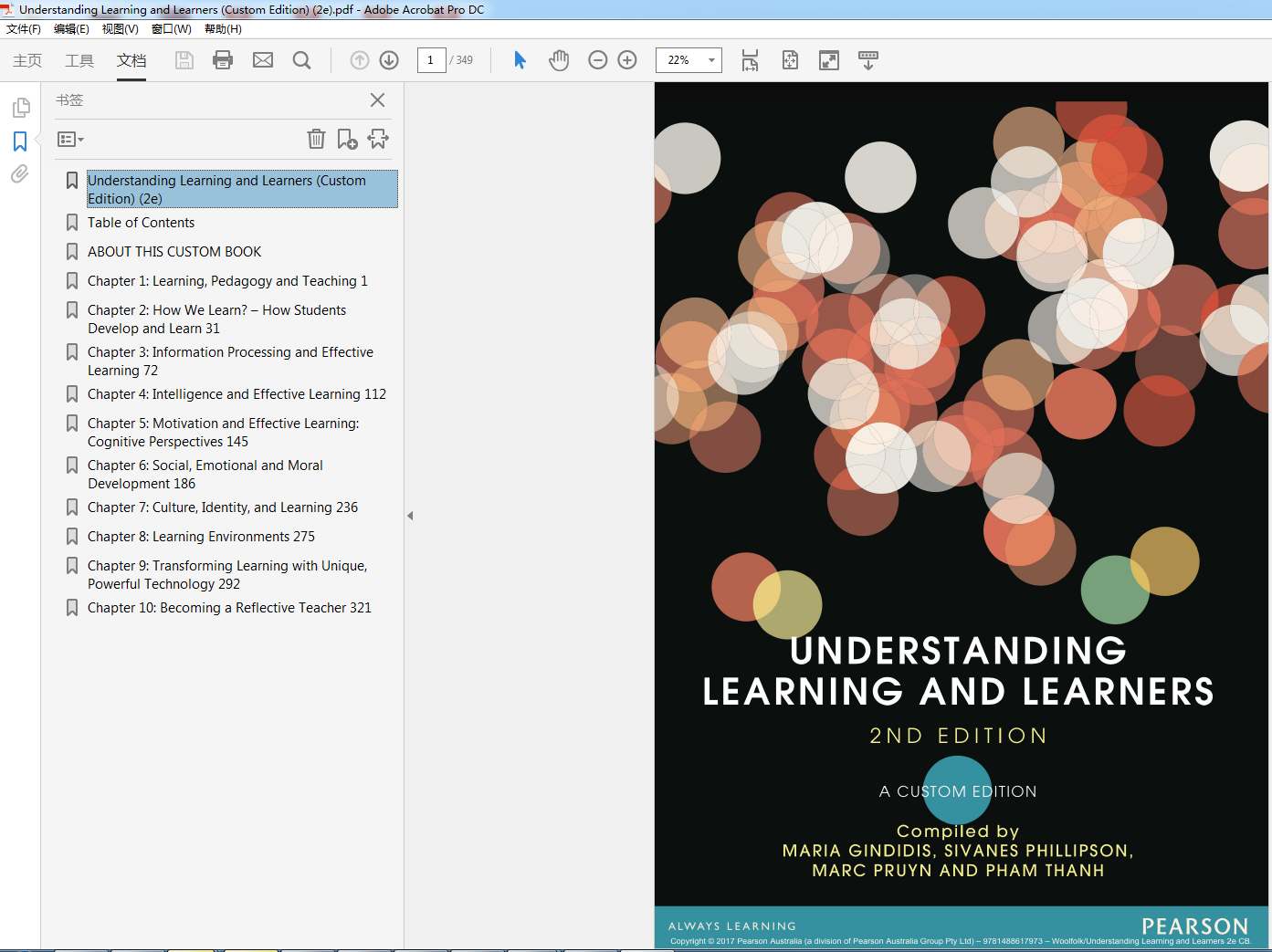Click the page number input field
Viewport: 1272px width, 952px height.
(431, 60)
